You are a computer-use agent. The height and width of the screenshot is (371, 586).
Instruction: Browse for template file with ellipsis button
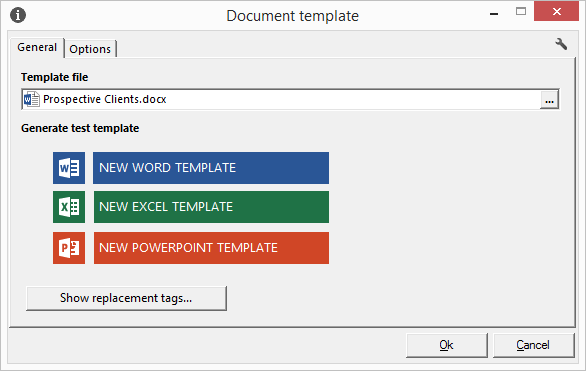(549, 100)
